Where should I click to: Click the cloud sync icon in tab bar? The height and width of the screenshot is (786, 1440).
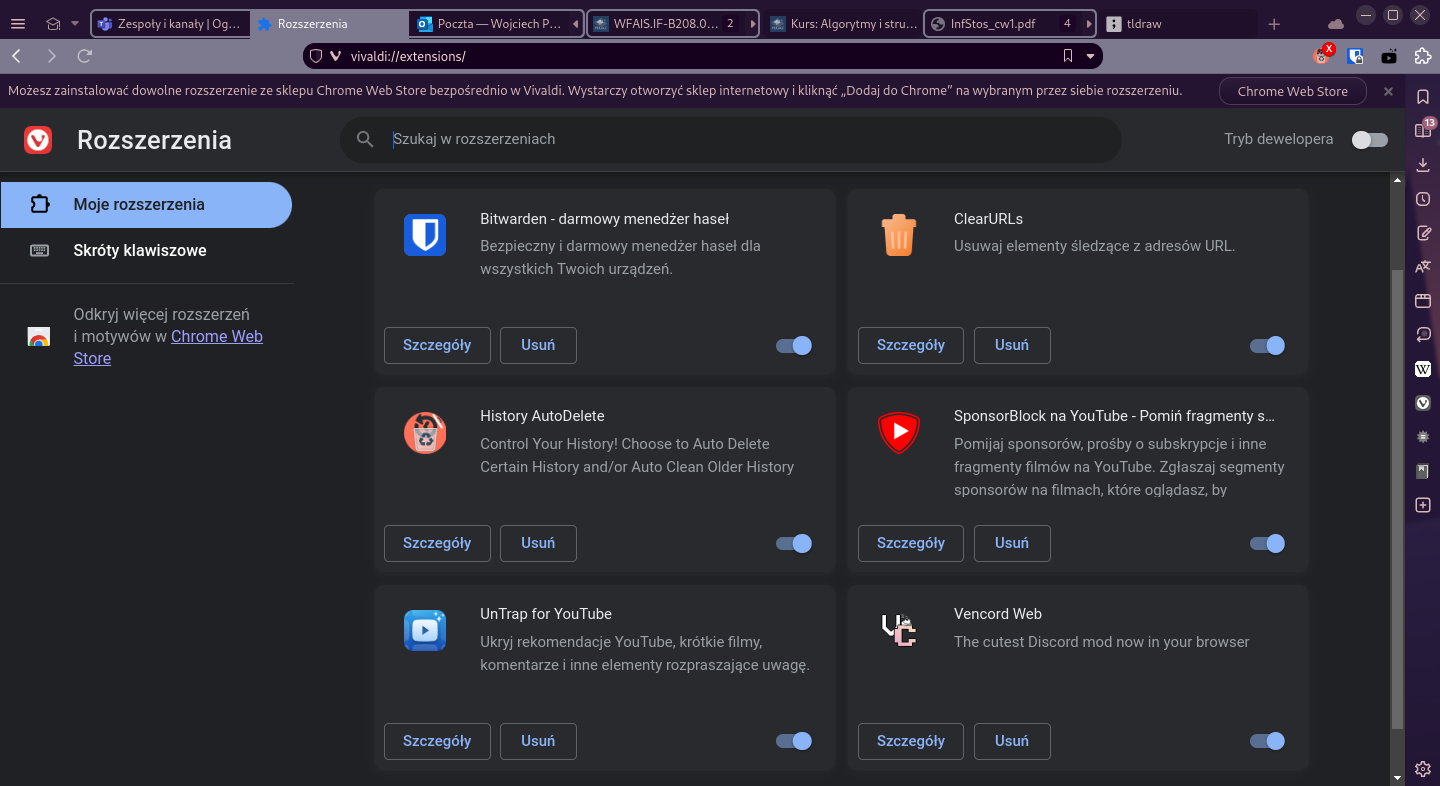[1336, 24]
